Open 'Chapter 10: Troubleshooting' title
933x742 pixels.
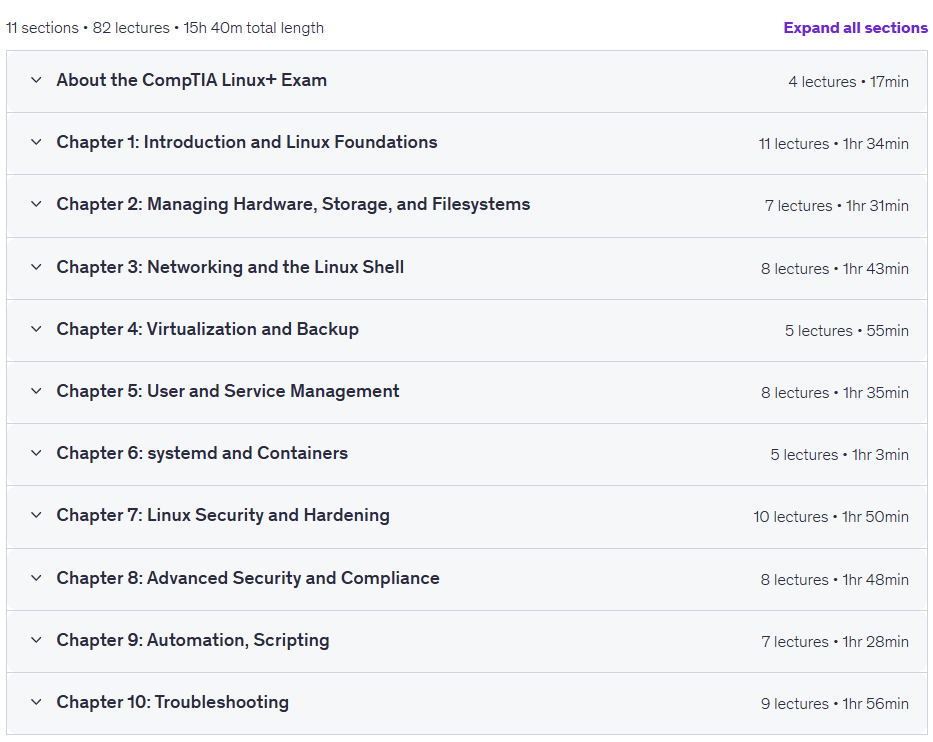click(173, 702)
